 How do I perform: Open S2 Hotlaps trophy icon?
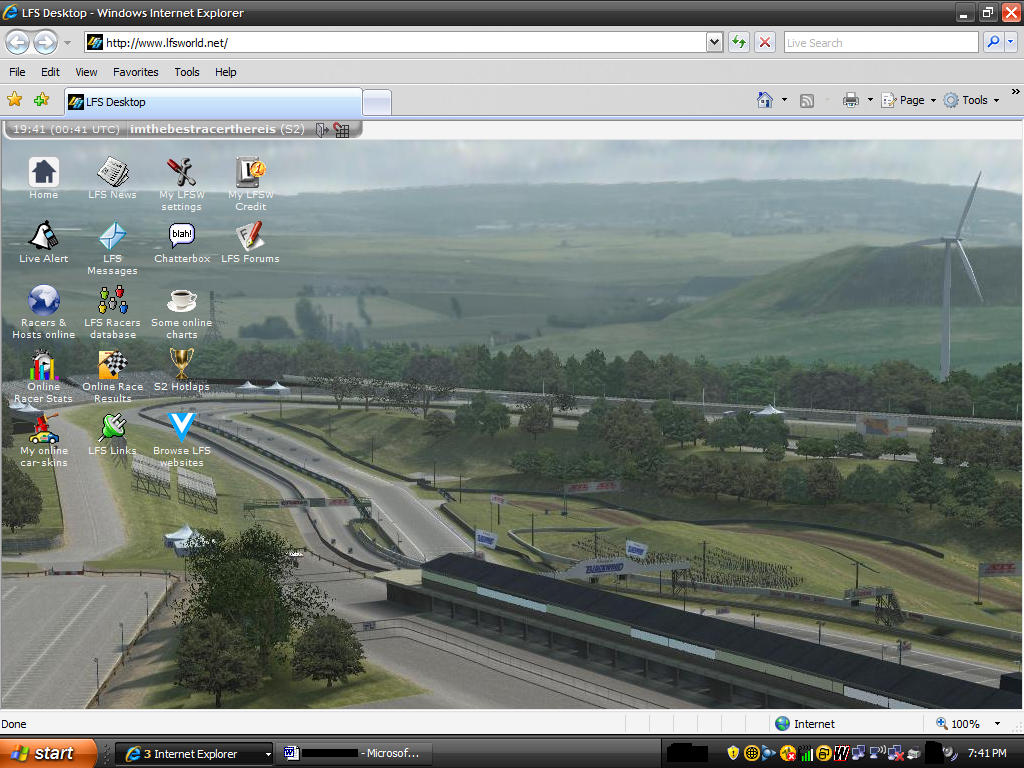tap(182, 370)
